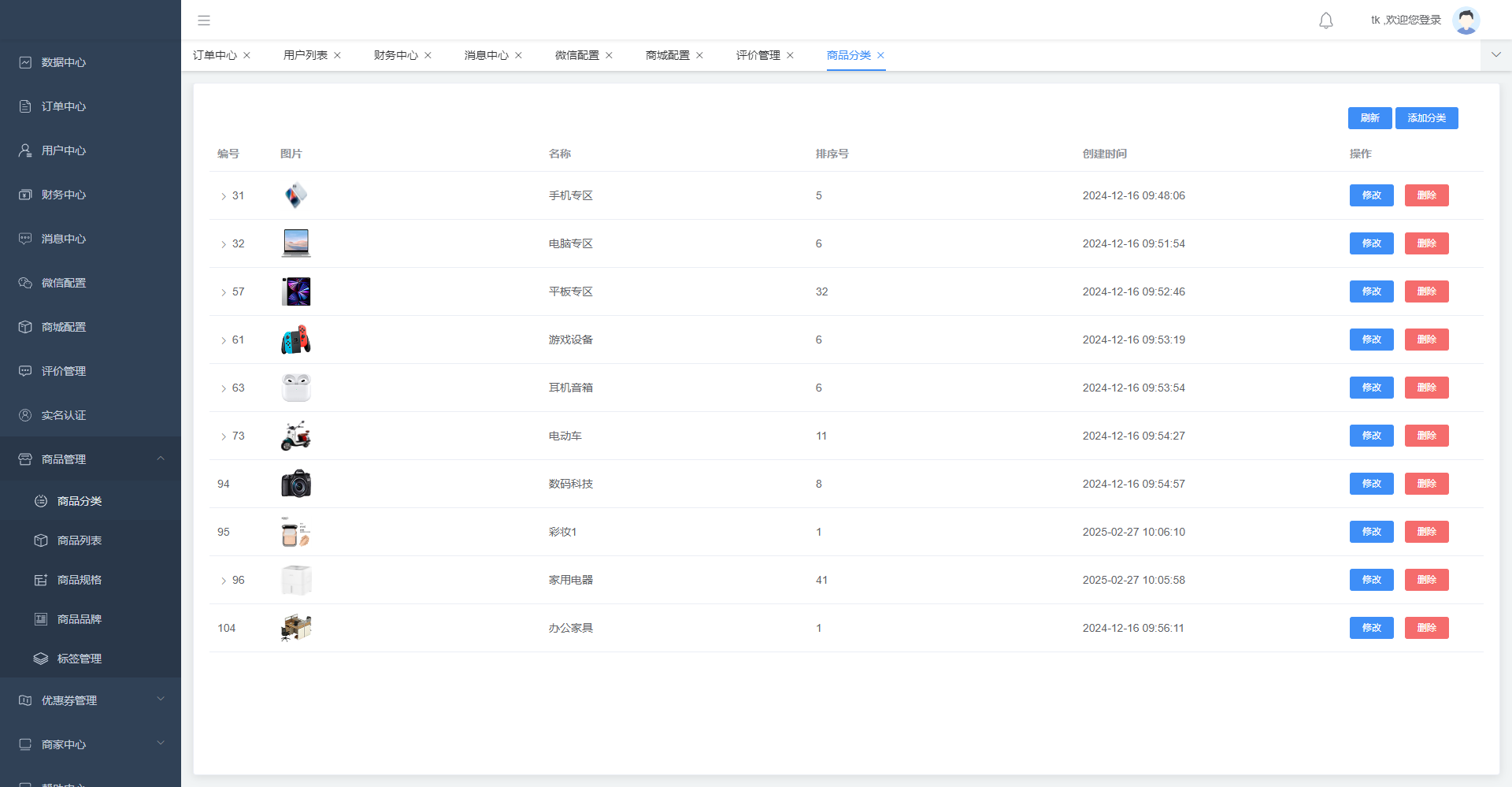The width and height of the screenshot is (1512, 787).
Task: Click the 财务中心 wallet icon
Action: pos(24,195)
